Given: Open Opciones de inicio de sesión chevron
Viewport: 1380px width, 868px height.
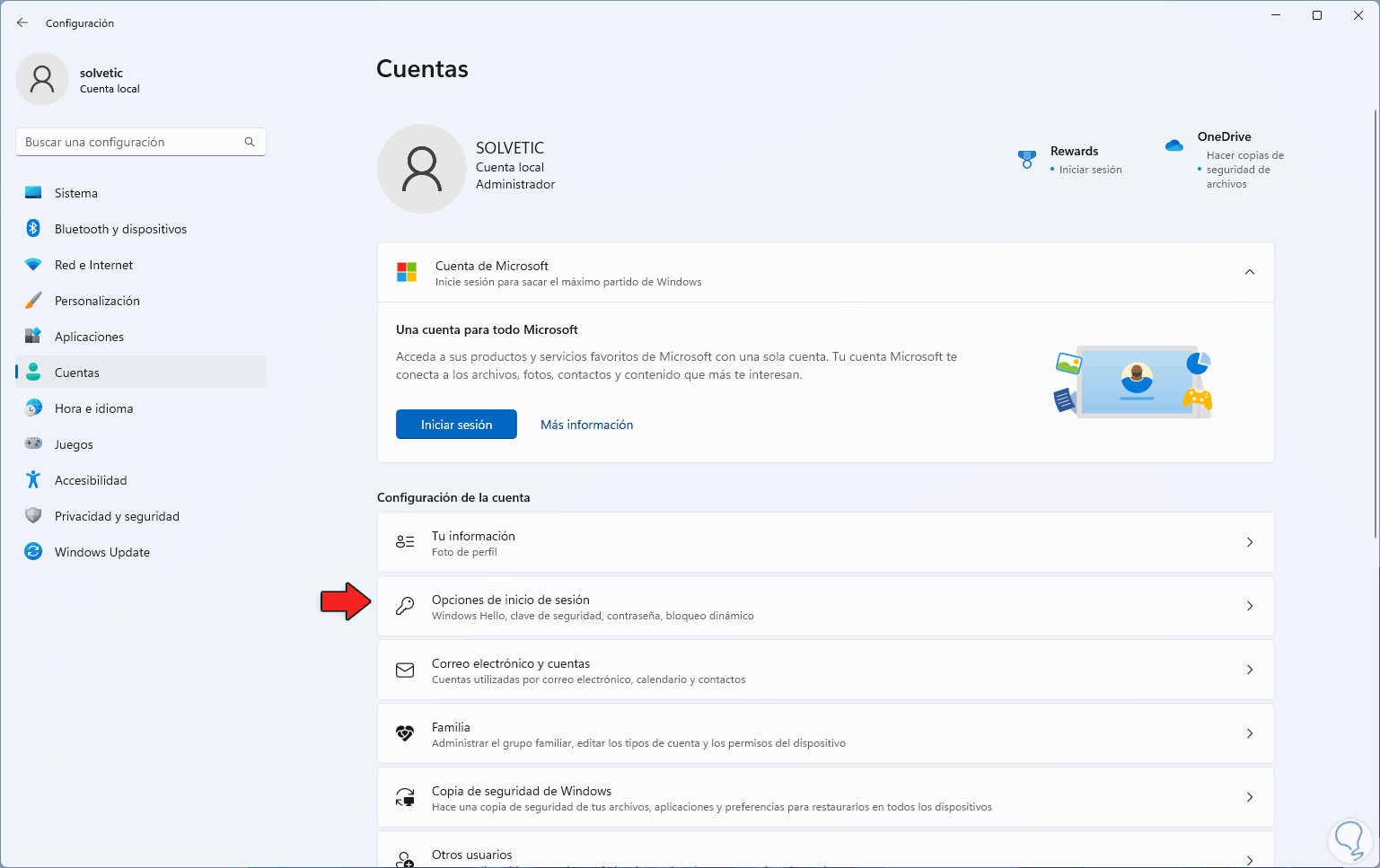Looking at the screenshot, I should (1250, 606).
